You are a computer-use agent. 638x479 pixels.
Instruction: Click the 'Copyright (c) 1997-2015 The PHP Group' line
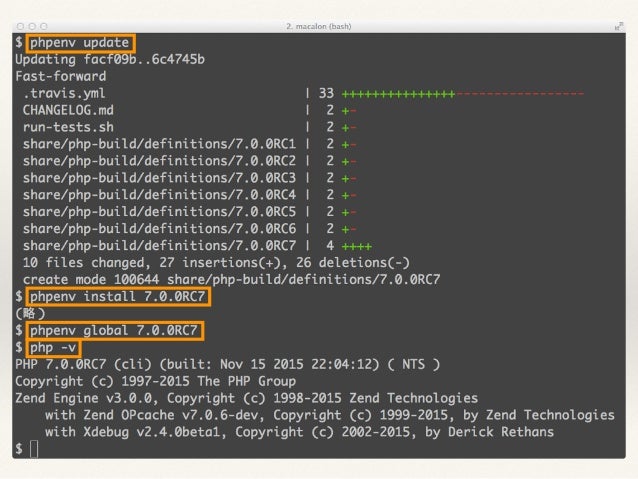pos(155,381)
